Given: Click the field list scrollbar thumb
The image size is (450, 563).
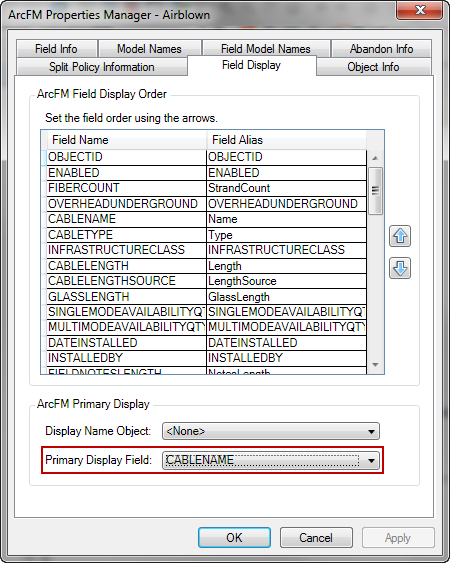Looking at the screenshot, I should [x=375, y=191].
